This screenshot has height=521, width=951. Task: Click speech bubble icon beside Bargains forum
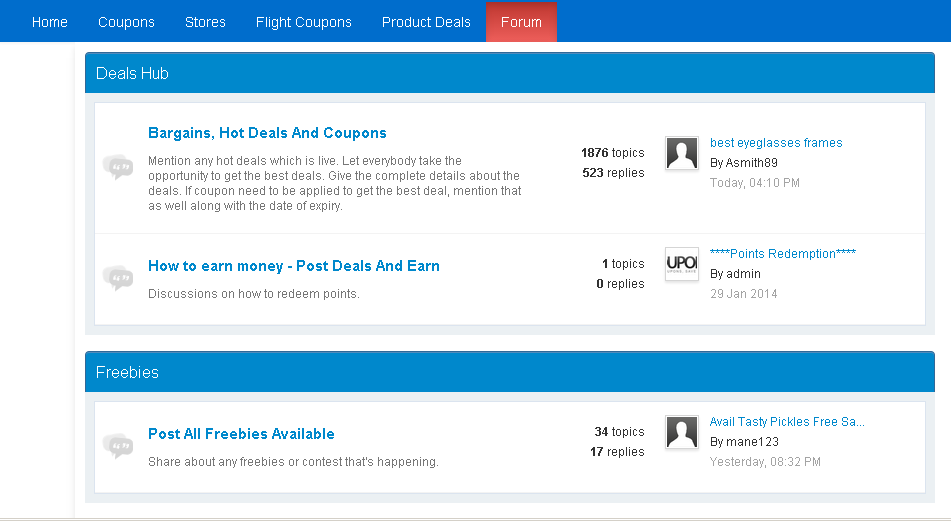coord(118,167)
